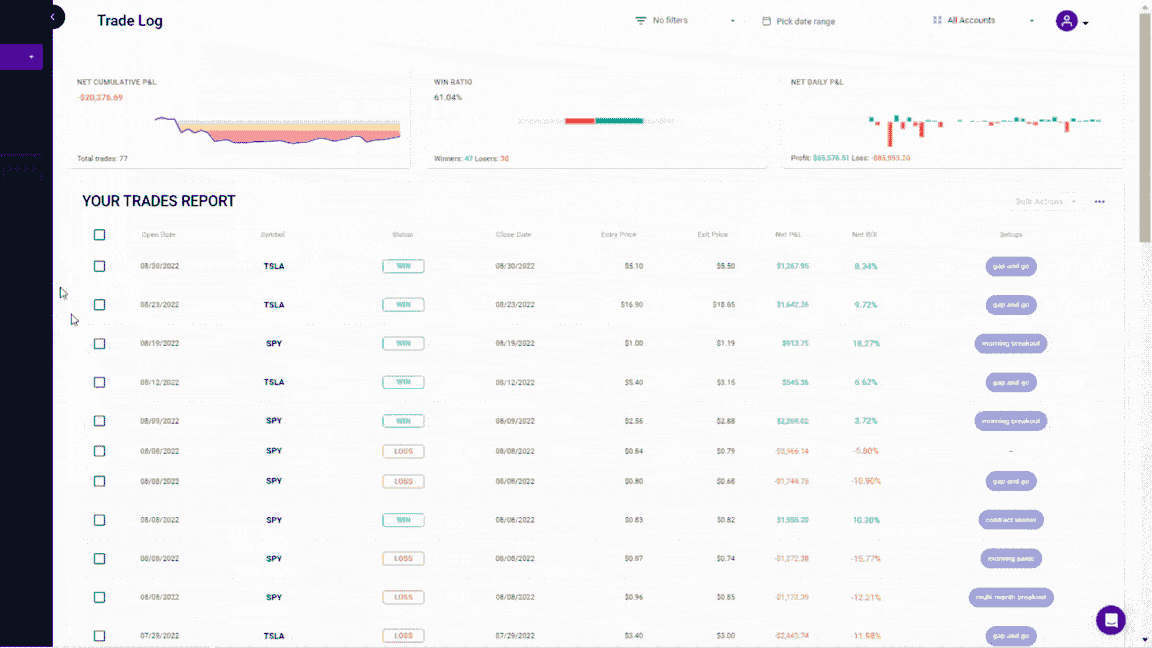Check the 08/30/2022 TSLA trade row
The width and height of the screenshot is (1152, 648).
pos(99,266)
